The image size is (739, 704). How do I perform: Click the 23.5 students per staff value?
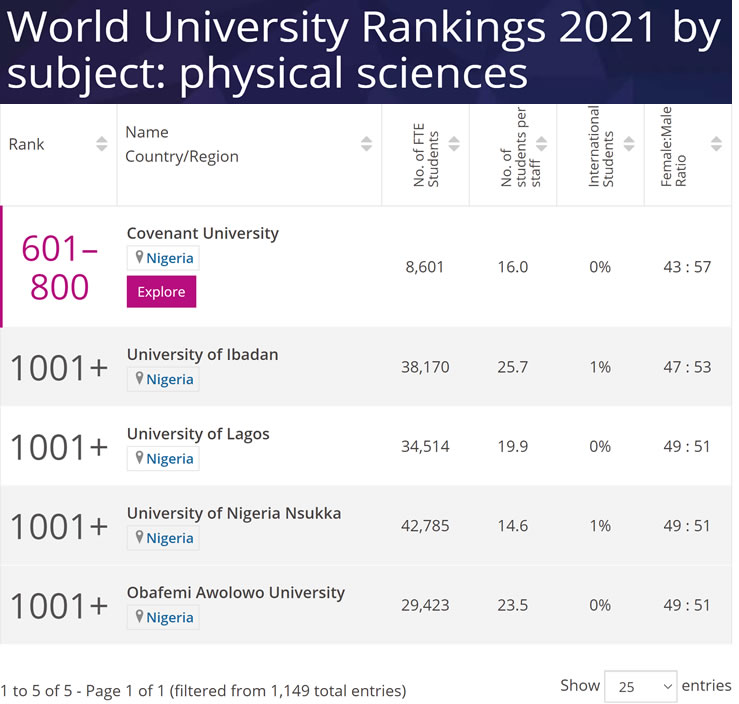pyautogui.click(x=513, y=605)
